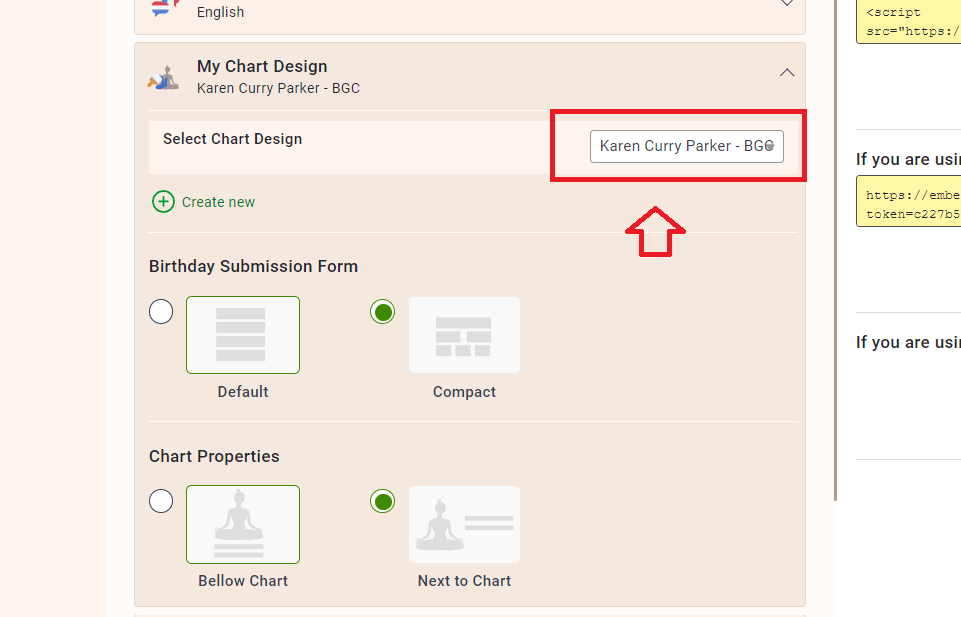Open the Select Chart Design dropdown
Viewport: 961px width, 617px height.
[x=686, y=146]
